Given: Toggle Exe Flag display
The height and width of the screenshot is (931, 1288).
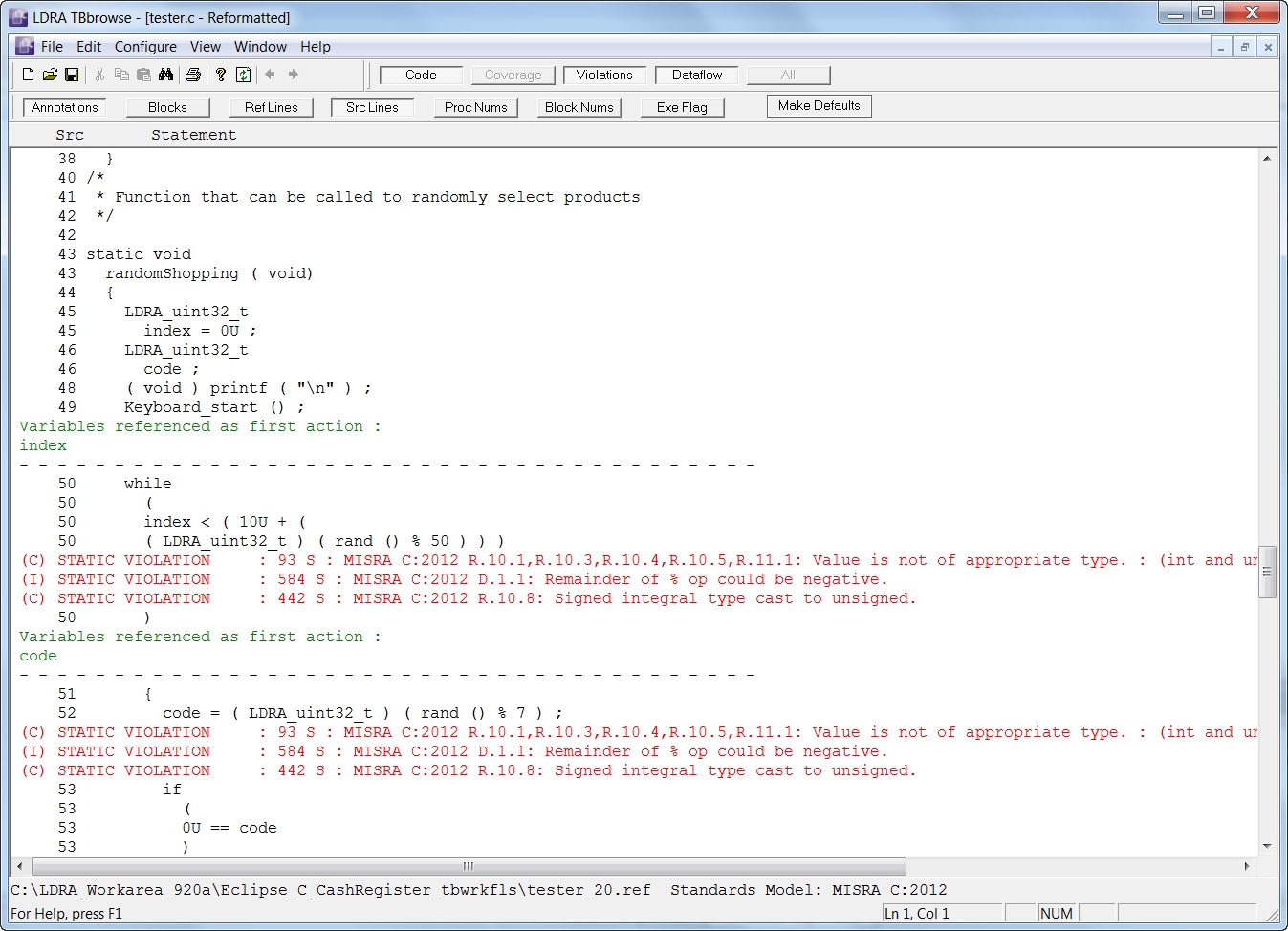Looking at the screenshot, I should (682, 107).
